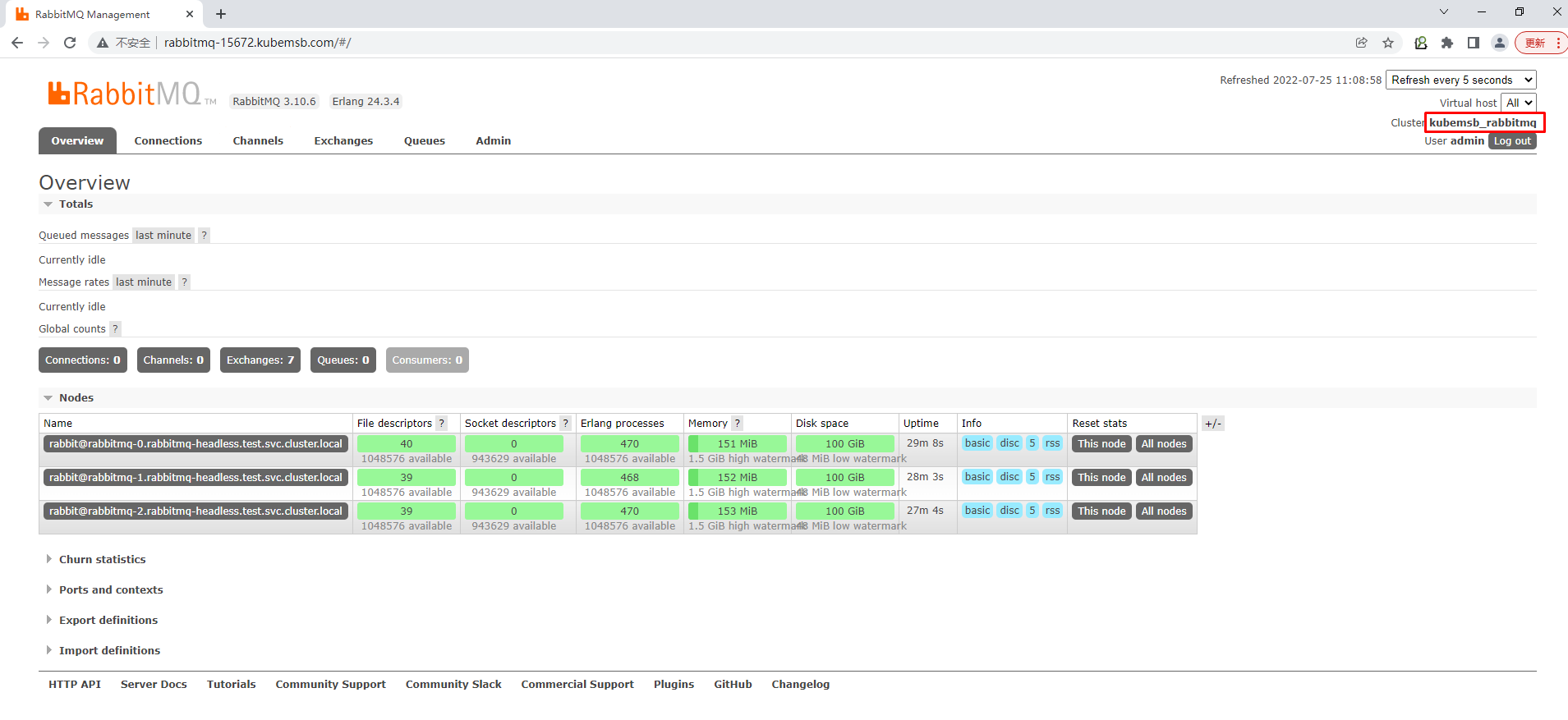
Task: Switch to the Admin tab
Action: (494, 141)
